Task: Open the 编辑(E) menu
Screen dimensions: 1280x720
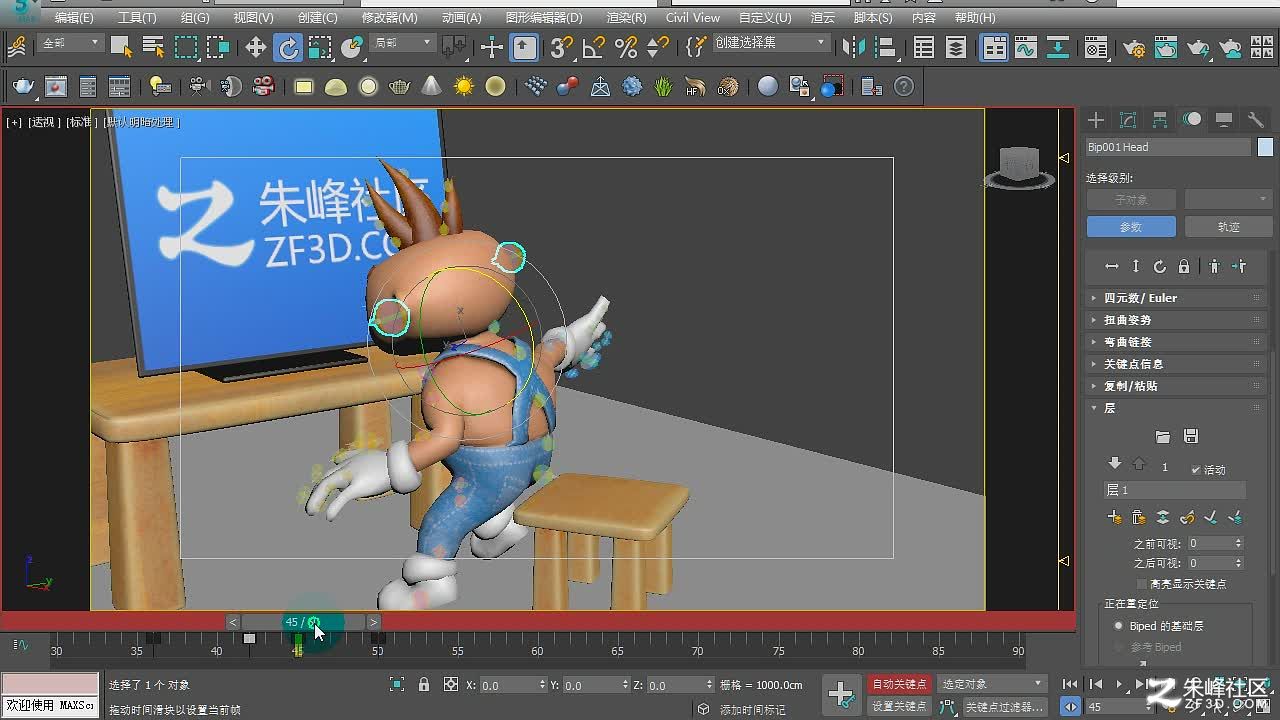Action: point(73,18)
